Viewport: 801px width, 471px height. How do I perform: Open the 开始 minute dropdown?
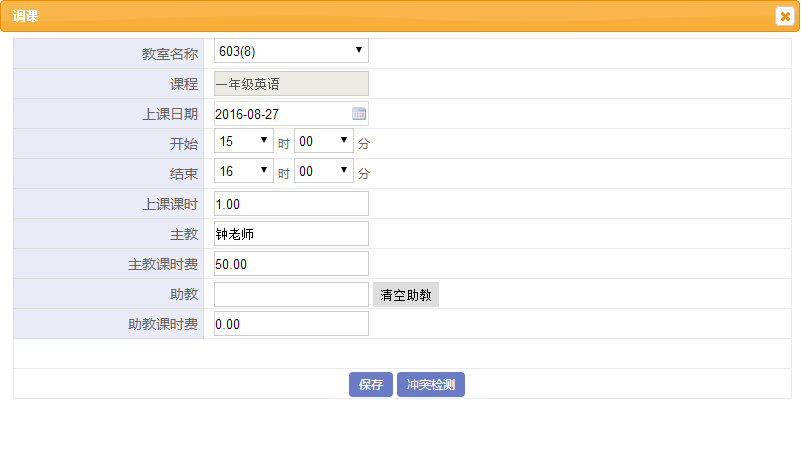pos(324,140)
